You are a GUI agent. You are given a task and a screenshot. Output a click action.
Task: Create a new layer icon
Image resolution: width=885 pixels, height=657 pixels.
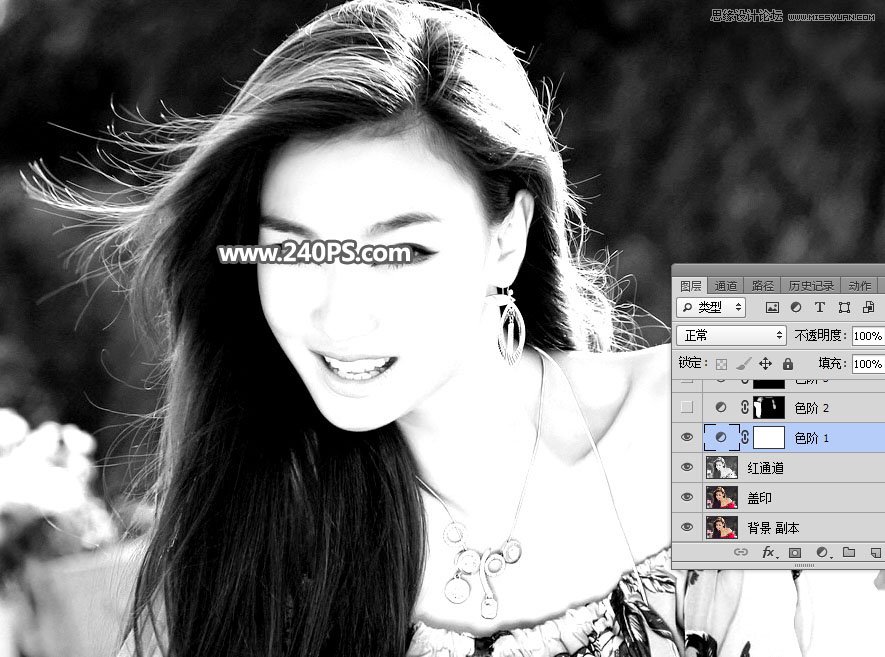pyautogui.click(x=875, y=552)
